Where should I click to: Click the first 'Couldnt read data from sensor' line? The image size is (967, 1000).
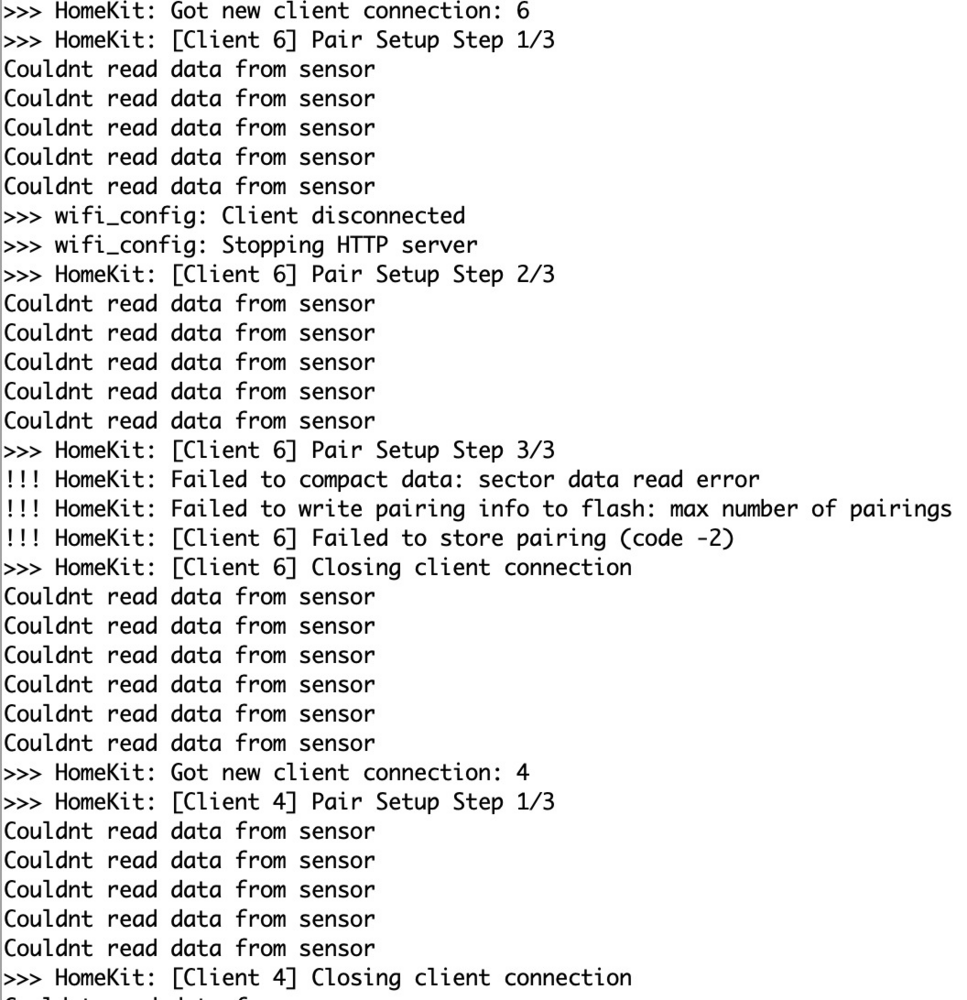click(x=189, y=70)
